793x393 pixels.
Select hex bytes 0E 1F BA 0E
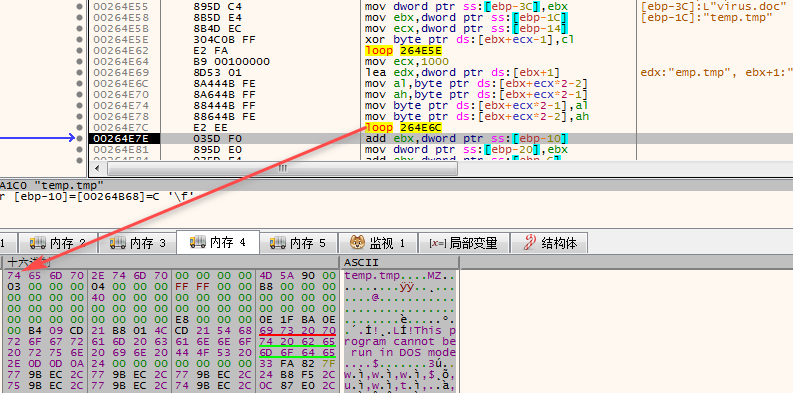(x=297, y=320)
